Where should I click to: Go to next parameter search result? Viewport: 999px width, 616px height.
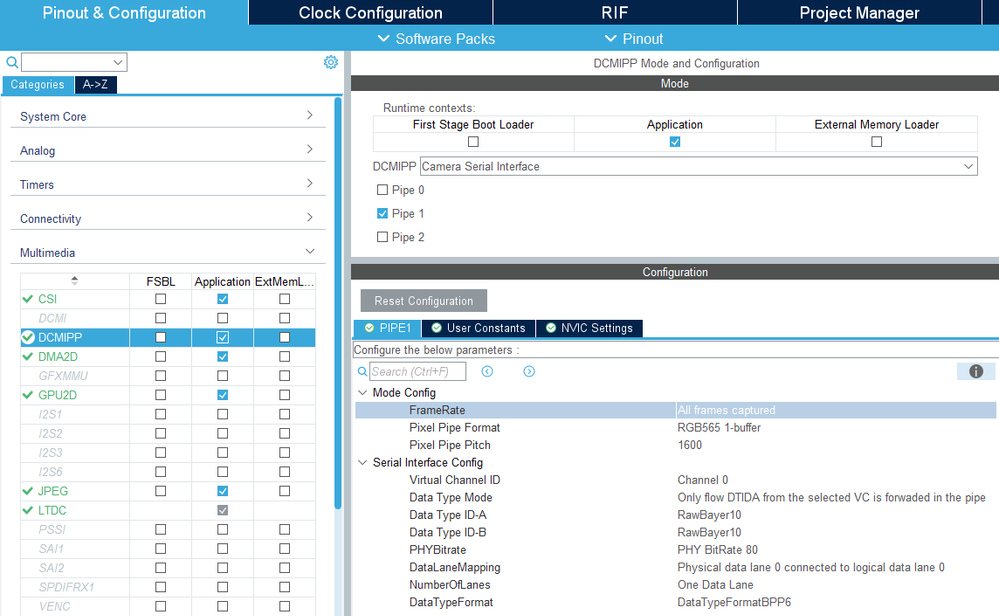coord(529,371)
